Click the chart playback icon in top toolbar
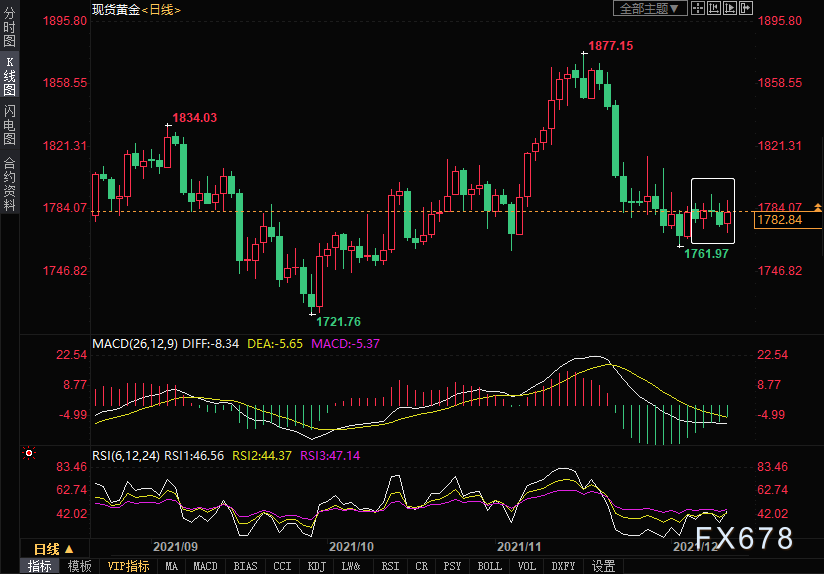The image size is (824, 574). coord(730,9)
